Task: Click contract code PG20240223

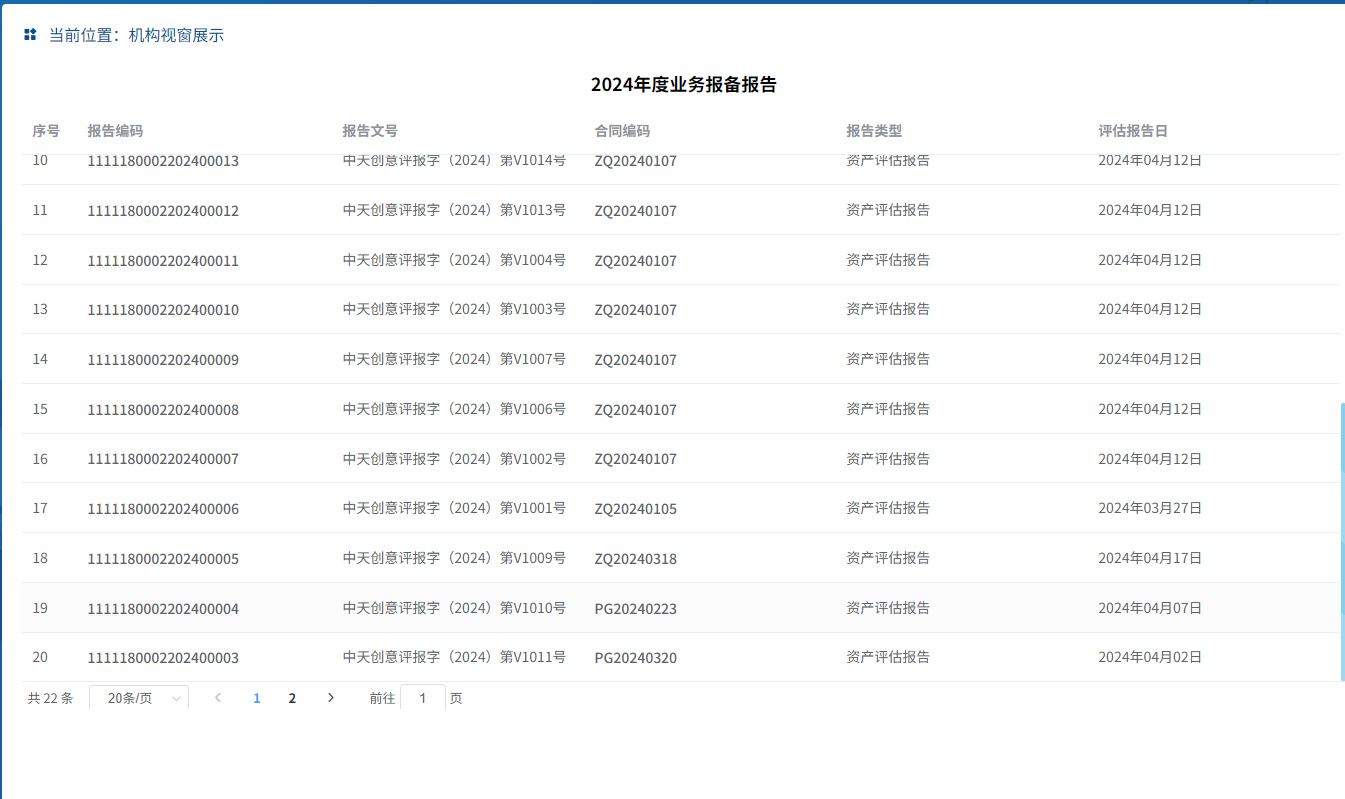Action: coord(635,609)
